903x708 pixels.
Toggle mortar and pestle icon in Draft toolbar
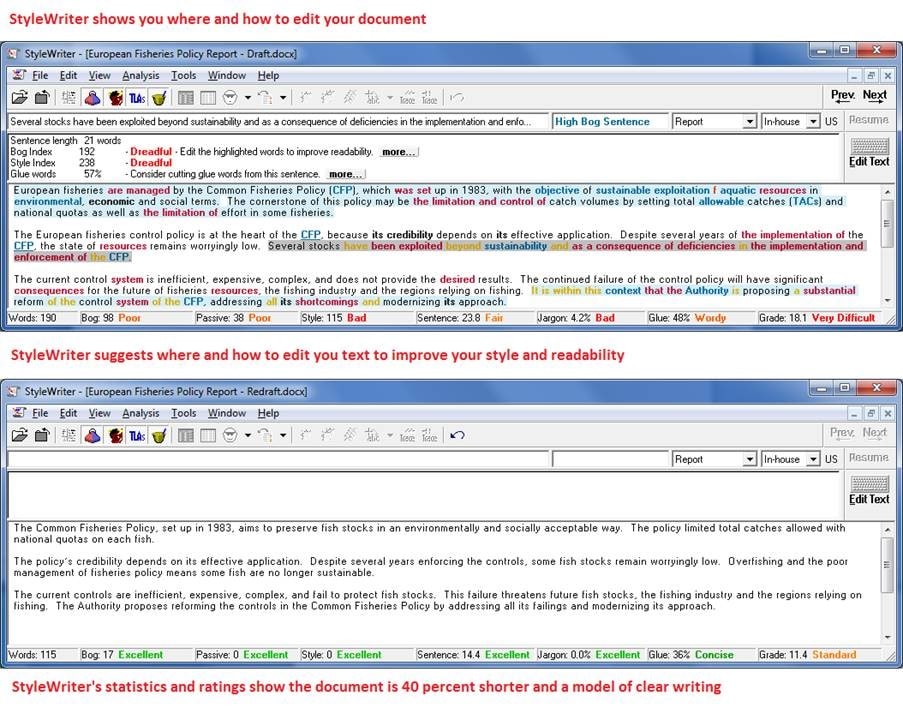pyautogui.click(x=160, y=98)
